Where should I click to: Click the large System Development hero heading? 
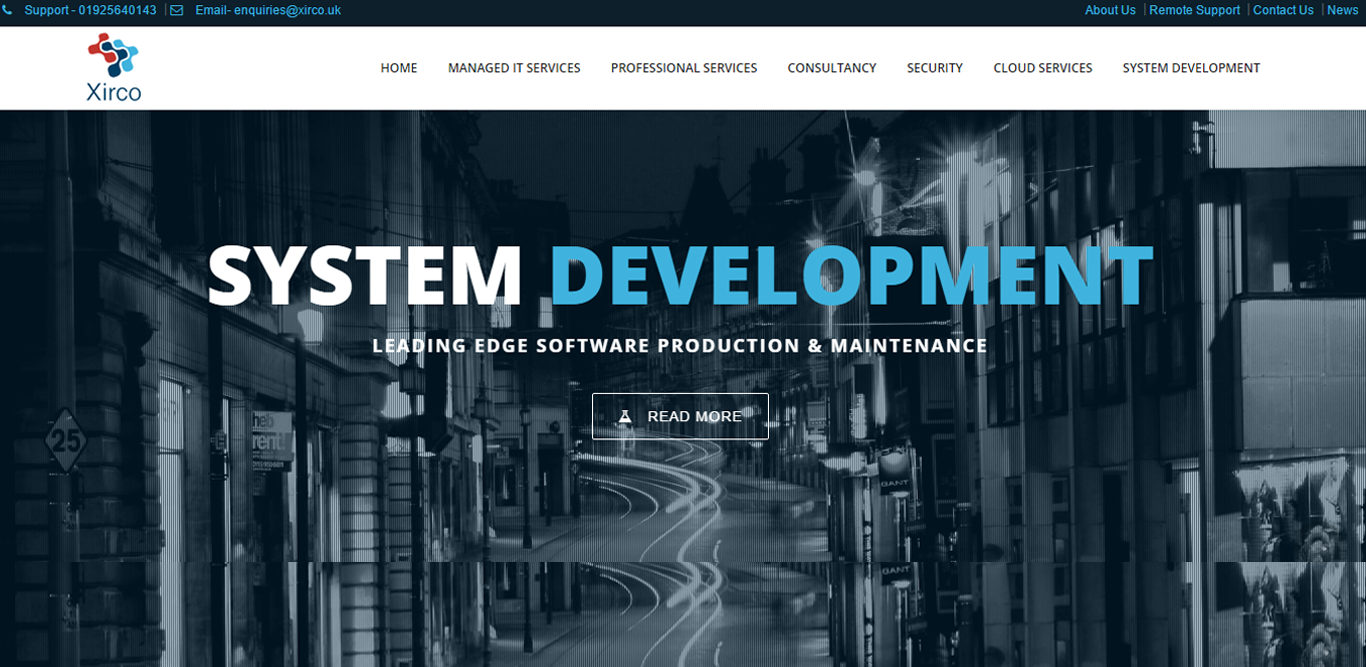coord(680,275)
